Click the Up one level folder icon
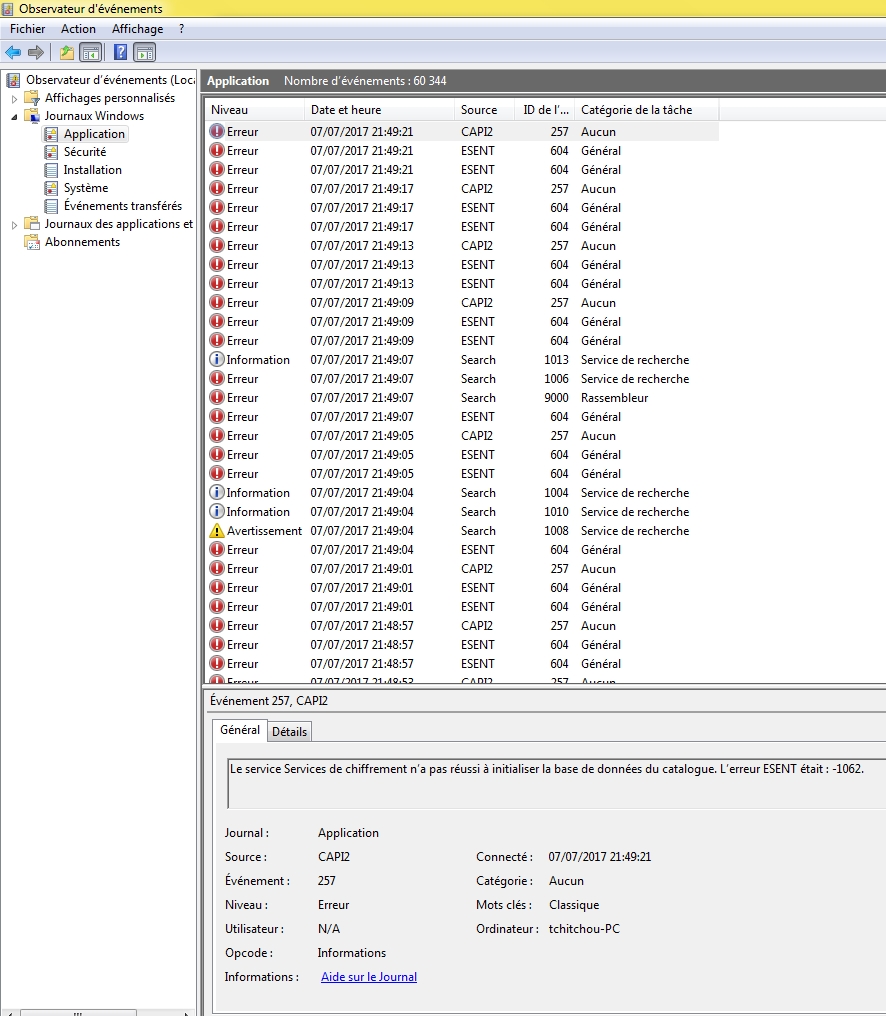The height and width of the screenshot is (1016, 886). click(67, 52)
